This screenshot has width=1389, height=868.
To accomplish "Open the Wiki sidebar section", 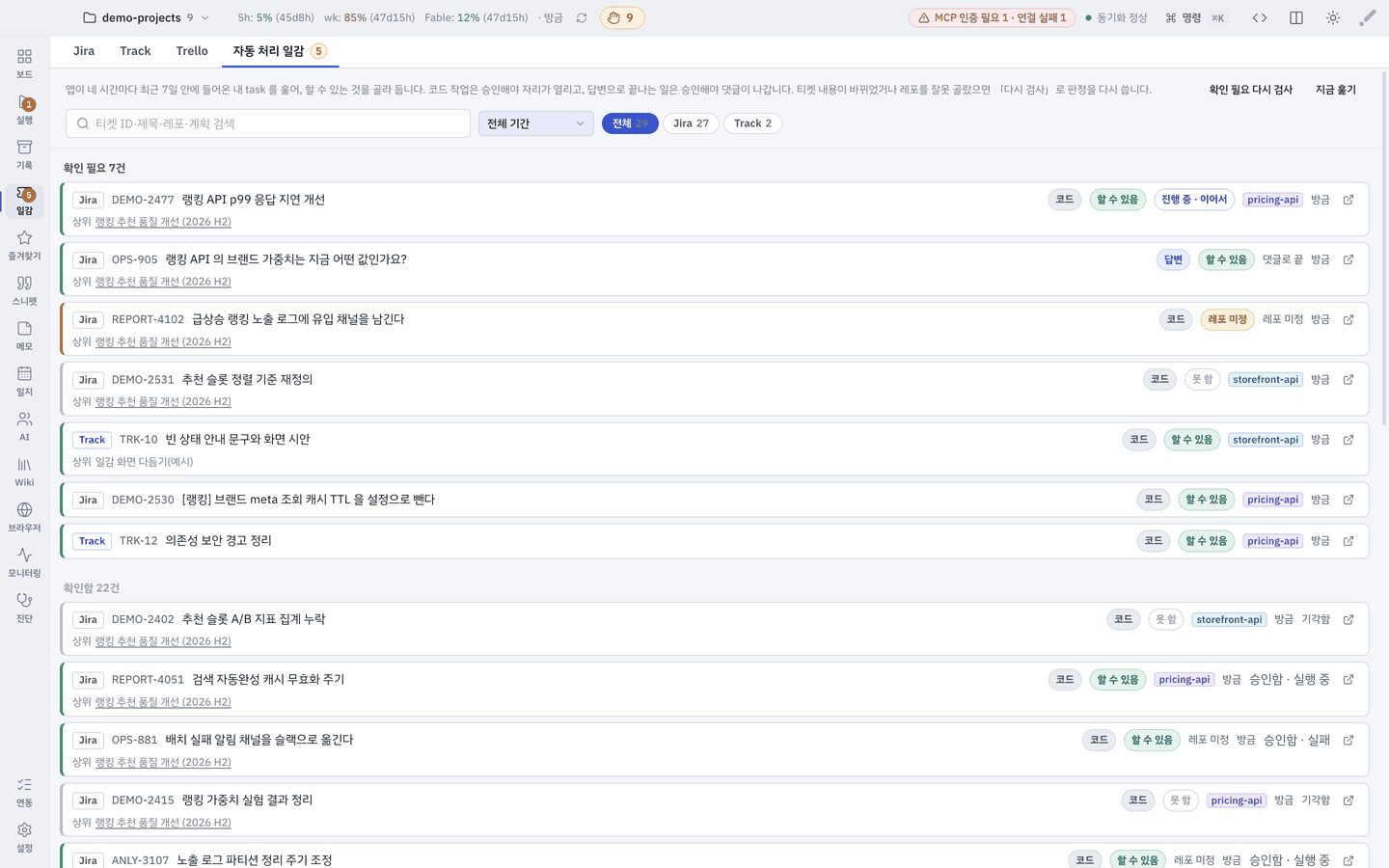I will coord(24,472).
